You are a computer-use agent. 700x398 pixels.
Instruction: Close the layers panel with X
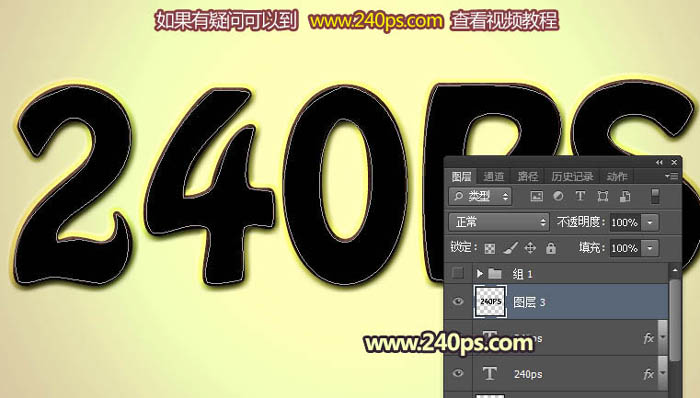[674, 162]
